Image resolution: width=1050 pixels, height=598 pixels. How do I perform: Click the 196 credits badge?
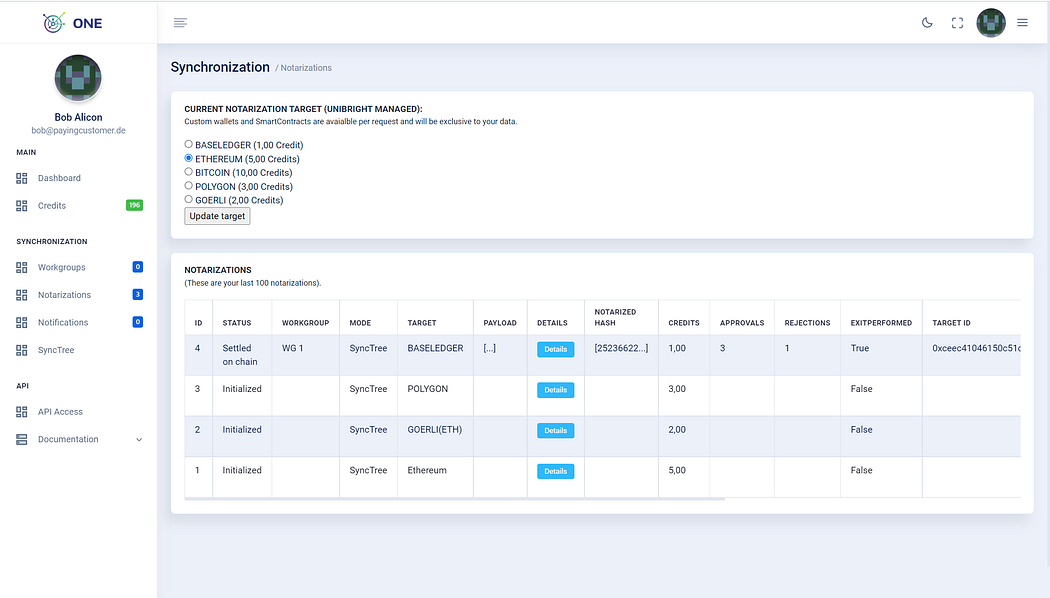pos(135,205)
